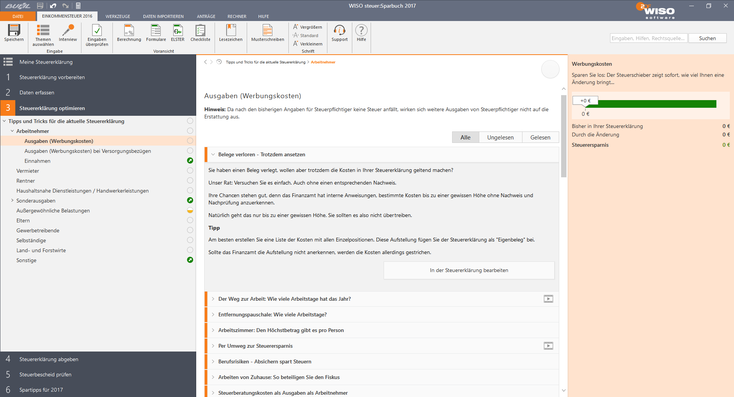The height and width of the screenshot is (397, 734).
Task: Start the Interview mode
Action: coord(68,33)
